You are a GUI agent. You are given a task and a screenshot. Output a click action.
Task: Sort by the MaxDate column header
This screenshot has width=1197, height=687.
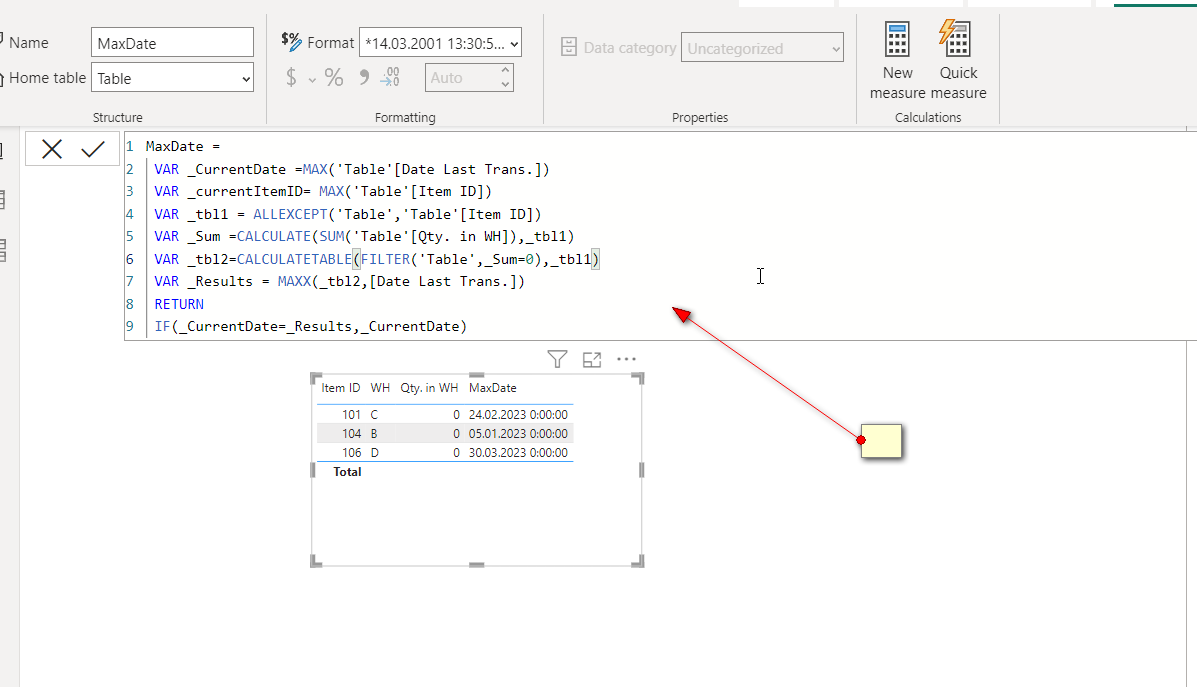492,388
